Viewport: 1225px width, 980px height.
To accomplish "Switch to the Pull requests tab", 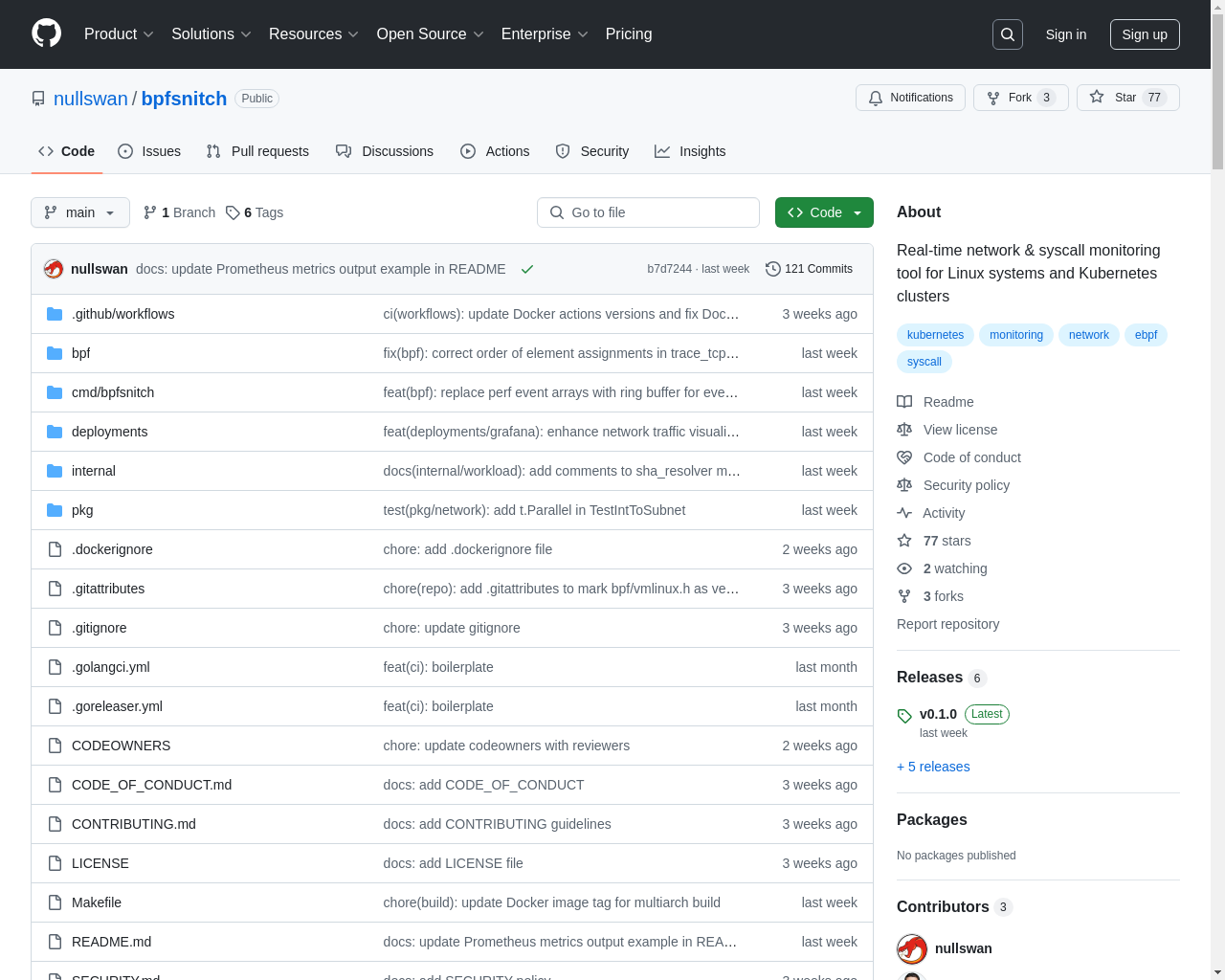I will click(257, 151).
